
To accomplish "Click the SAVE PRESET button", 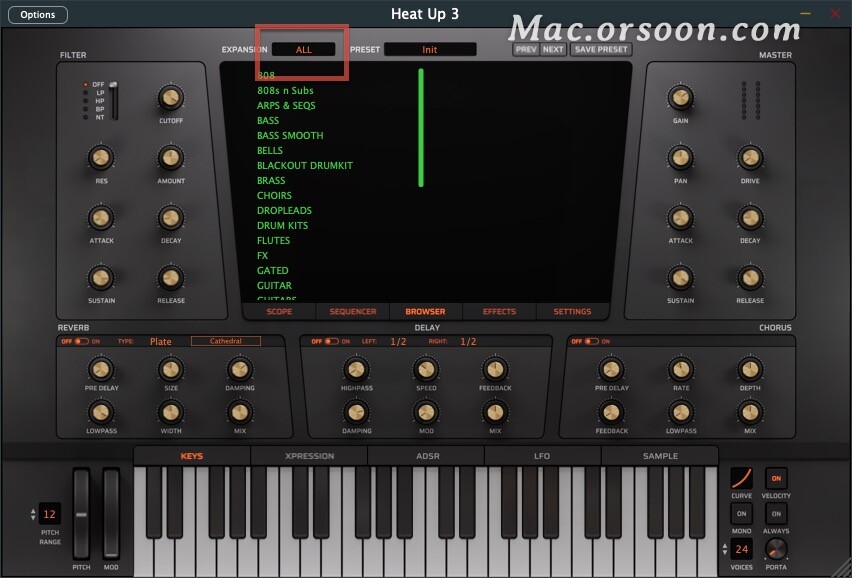I will point(601,49).
